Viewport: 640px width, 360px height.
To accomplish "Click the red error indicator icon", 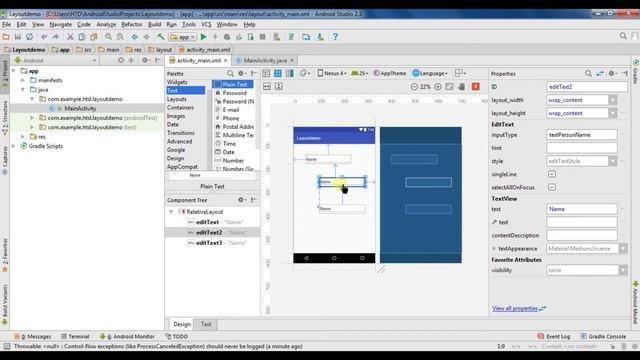I will pos(476,87).
